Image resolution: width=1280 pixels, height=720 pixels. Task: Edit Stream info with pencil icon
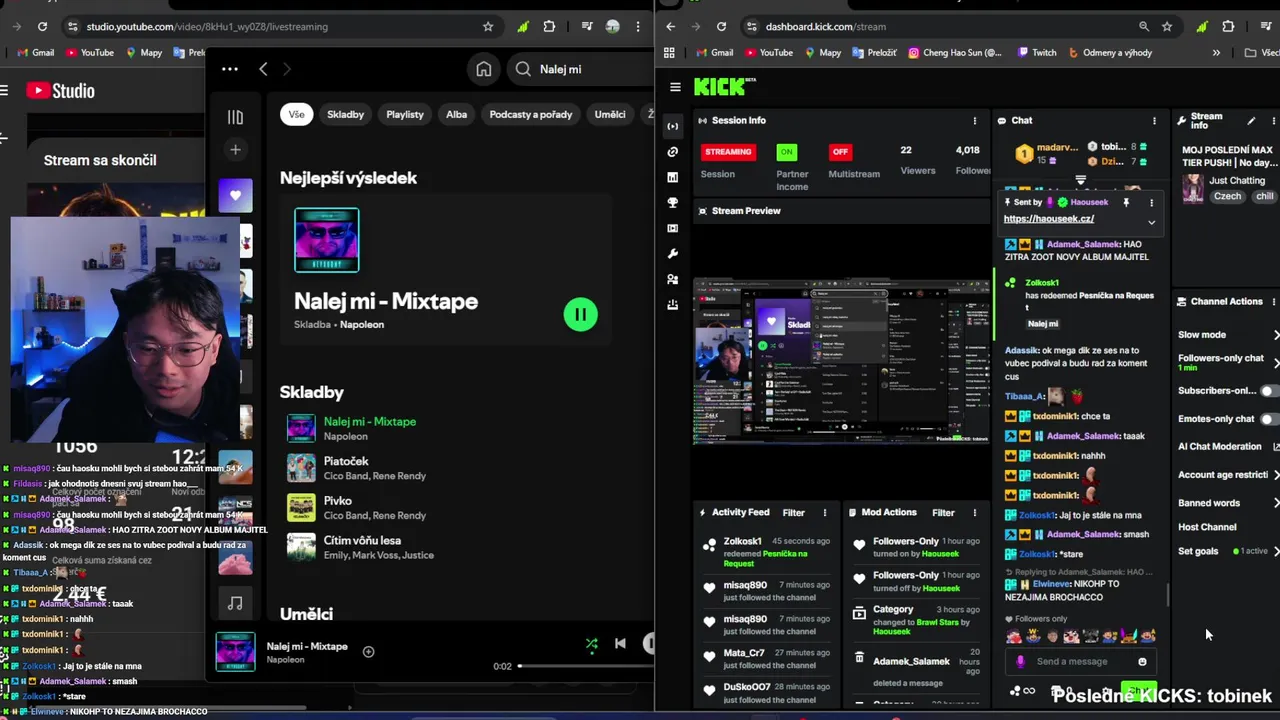pyautogui.click(x=1251, y=121)
